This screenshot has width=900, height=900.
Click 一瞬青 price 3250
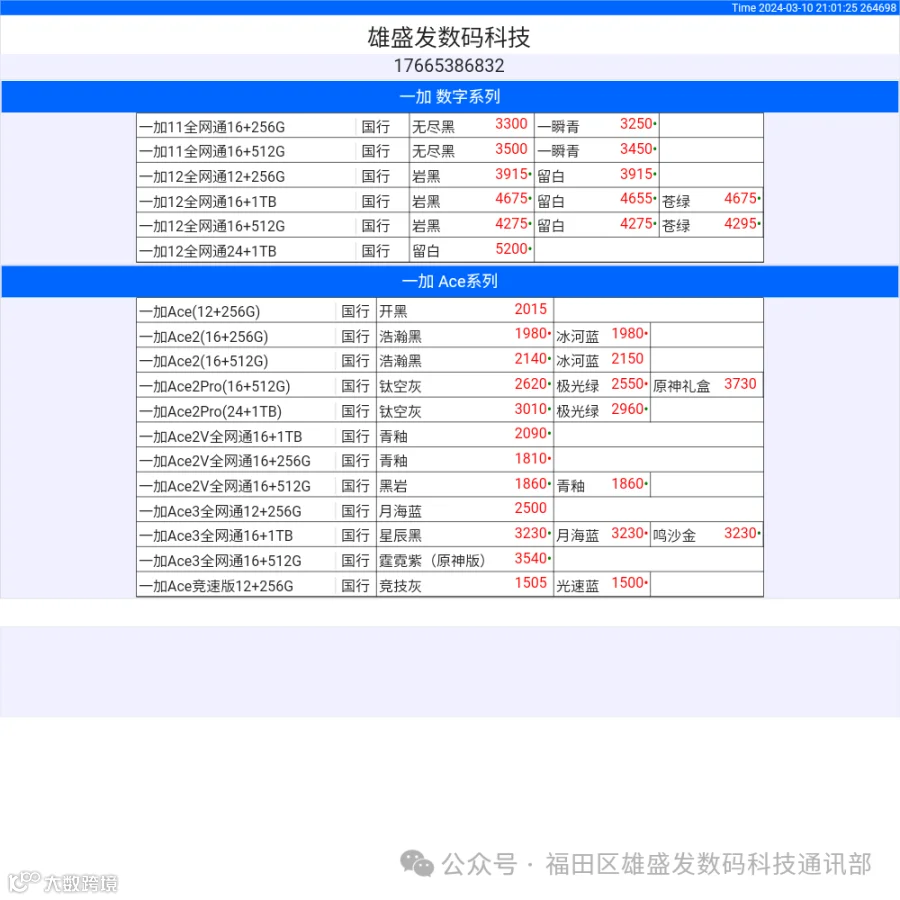pos(636,124)
